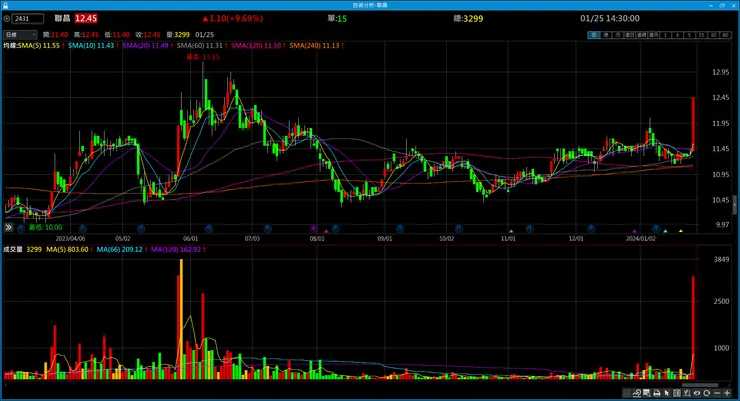740x401 pixels.
Task: Click the horizontal scrollbar thumb under volume chart
Action: [x=700, y=385]
